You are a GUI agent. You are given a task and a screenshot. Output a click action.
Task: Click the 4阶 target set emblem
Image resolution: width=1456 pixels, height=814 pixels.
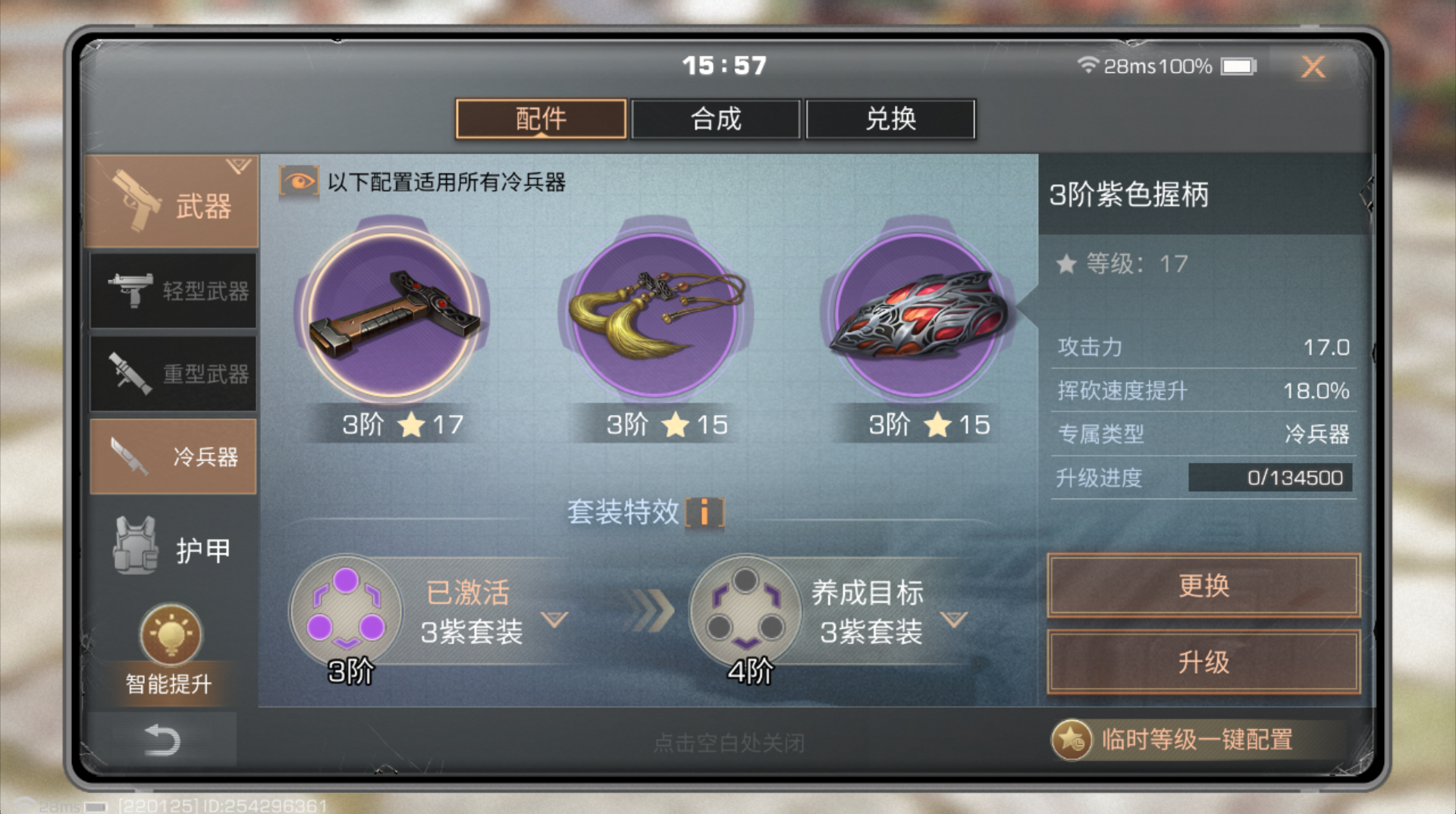coord(746,610)
